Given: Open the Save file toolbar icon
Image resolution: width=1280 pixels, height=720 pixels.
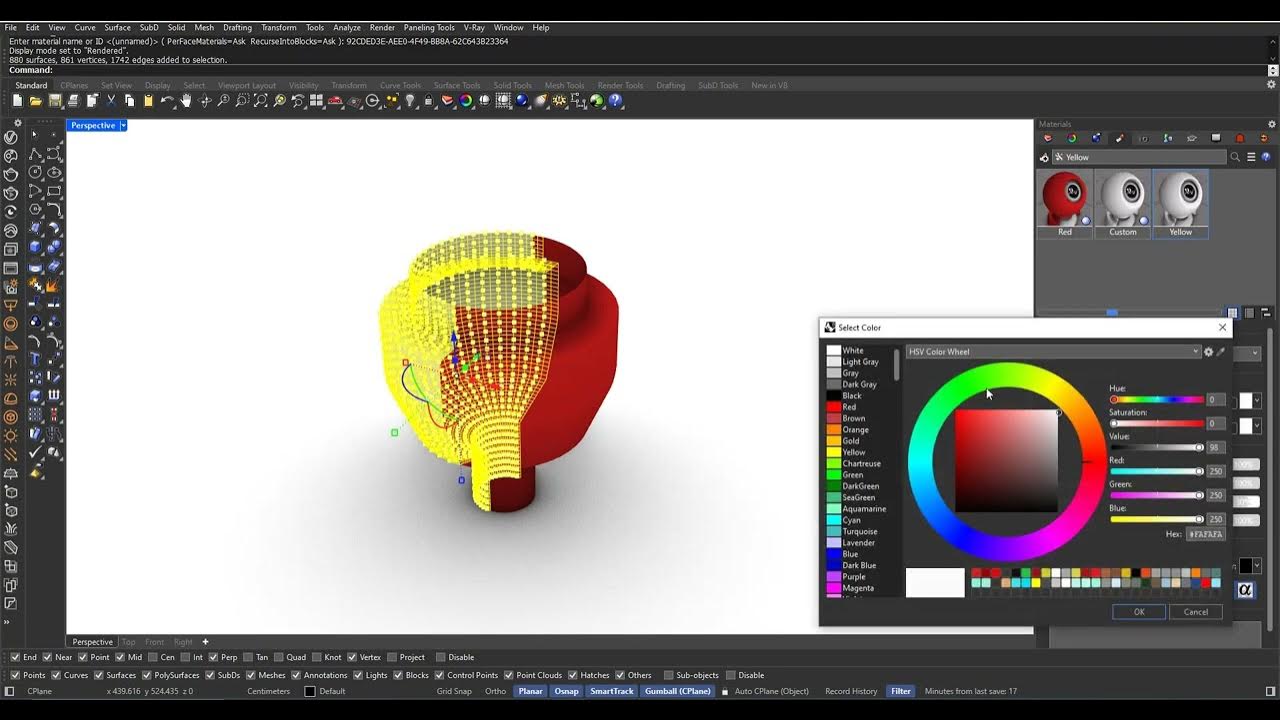Looking at the screenshot, I should [56, 100].
